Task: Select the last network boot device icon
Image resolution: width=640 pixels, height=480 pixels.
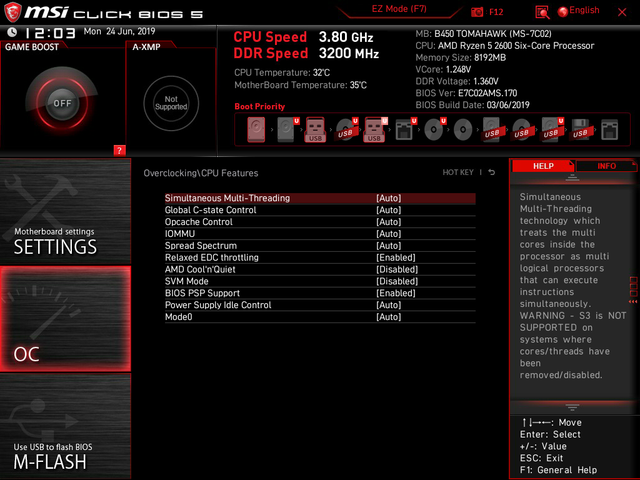Action: pyautogui.click(x=609, y=130)
